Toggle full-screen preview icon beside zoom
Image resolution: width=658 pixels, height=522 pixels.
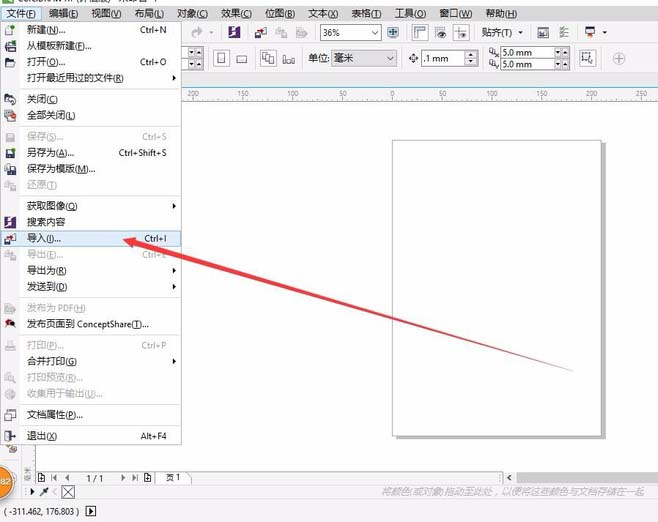tap(393, 32)
